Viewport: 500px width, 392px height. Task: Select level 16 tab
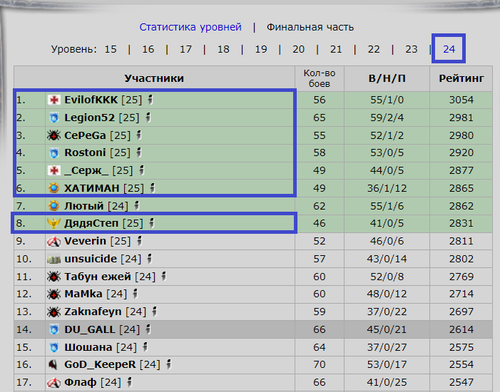(x=148, y=49)
